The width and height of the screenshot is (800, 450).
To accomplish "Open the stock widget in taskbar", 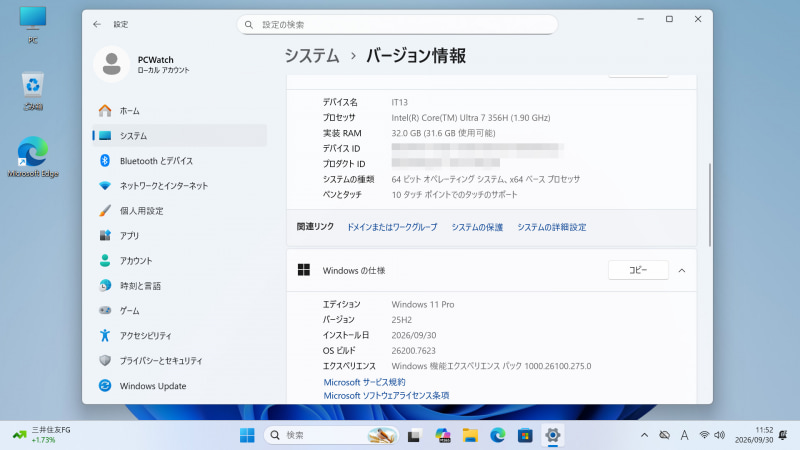I will point(42,435).
